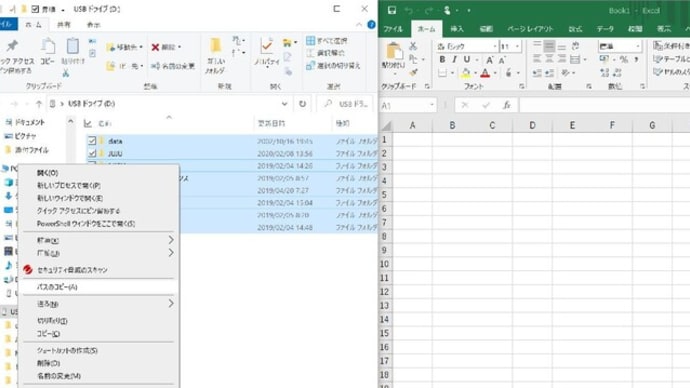Decrease font size with the small A

pyautogui.click(x=502, y=60)
